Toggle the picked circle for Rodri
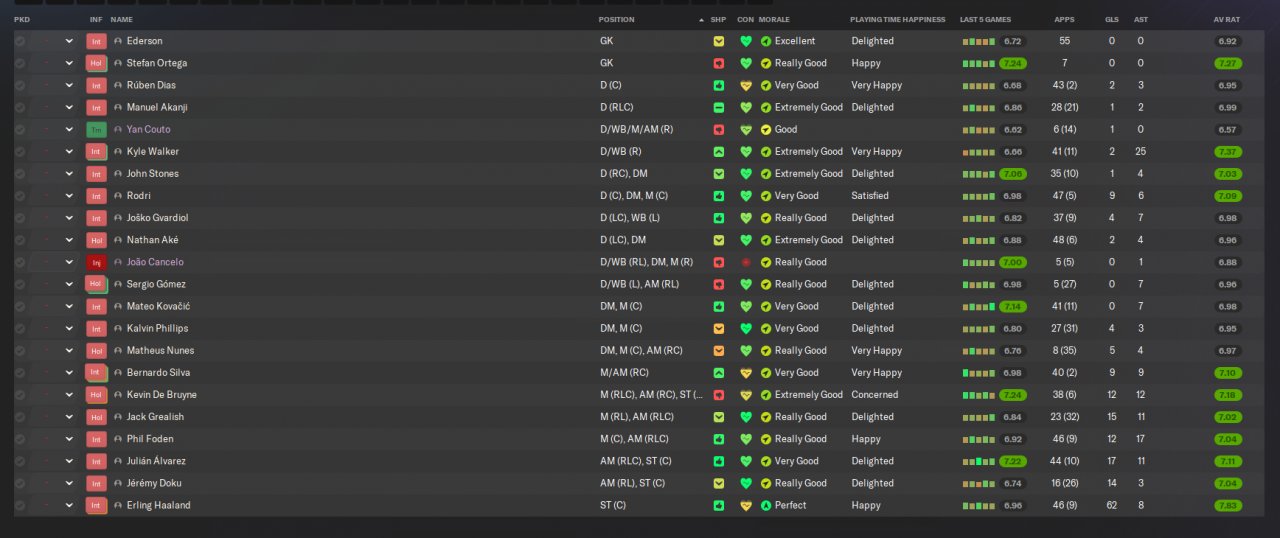 point(20,196)
